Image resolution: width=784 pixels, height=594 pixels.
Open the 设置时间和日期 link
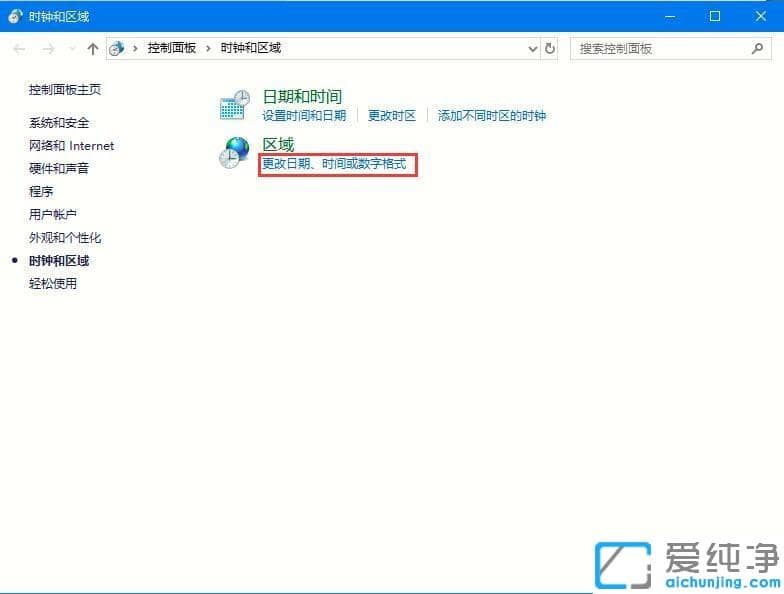coord(304,116)
